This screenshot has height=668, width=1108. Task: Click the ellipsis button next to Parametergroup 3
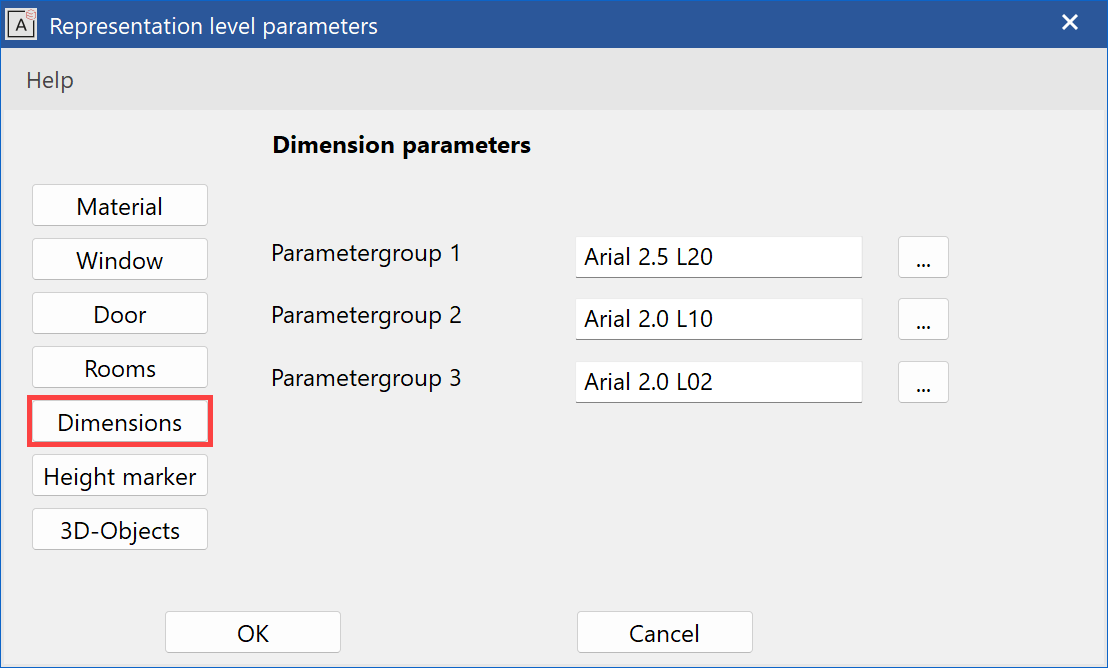(x=923, y=382)
